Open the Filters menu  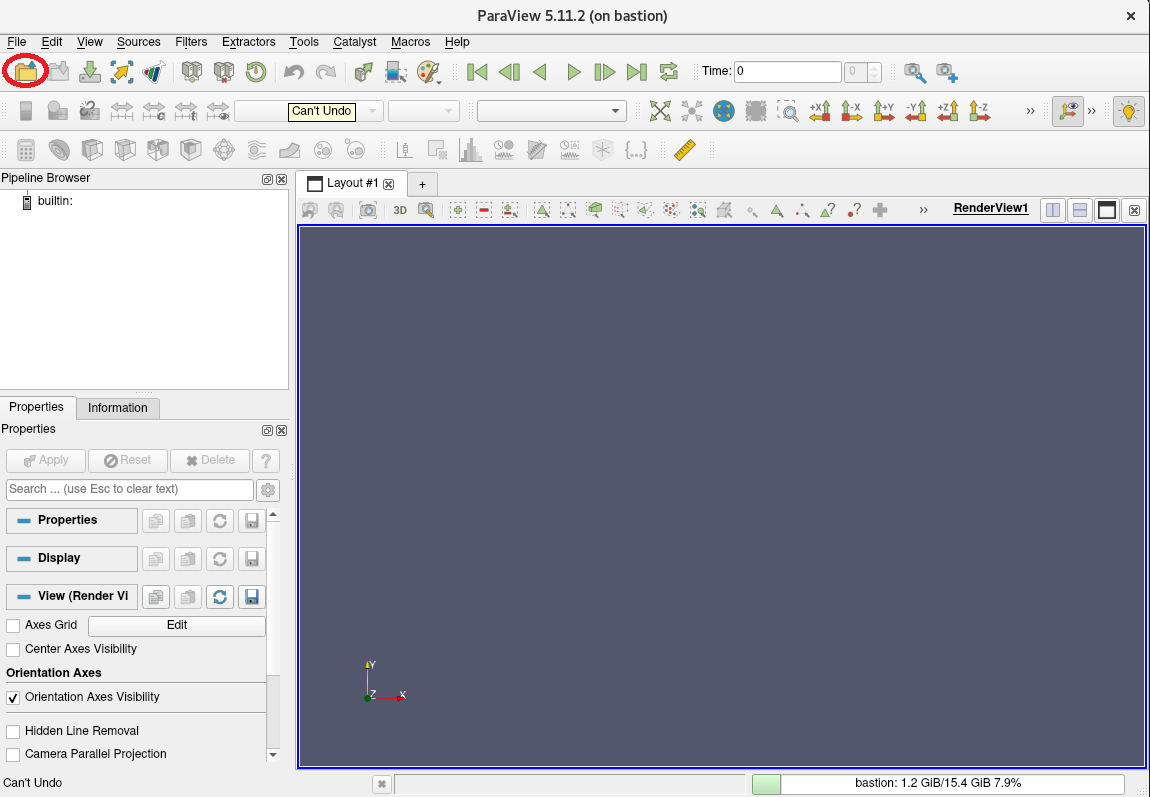pyautogui.click(x=191, y=42)
